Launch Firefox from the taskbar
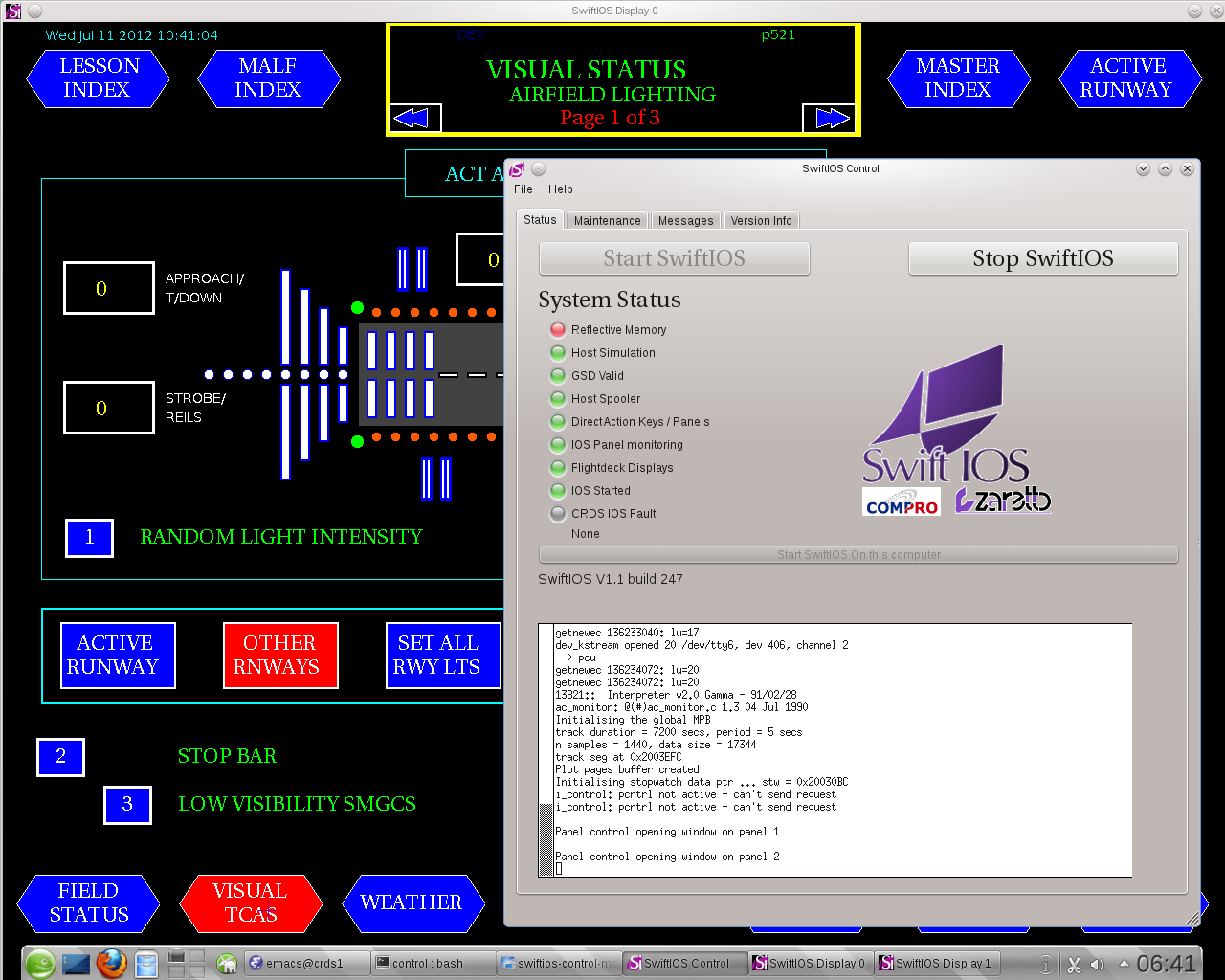 tap(111, 963)
